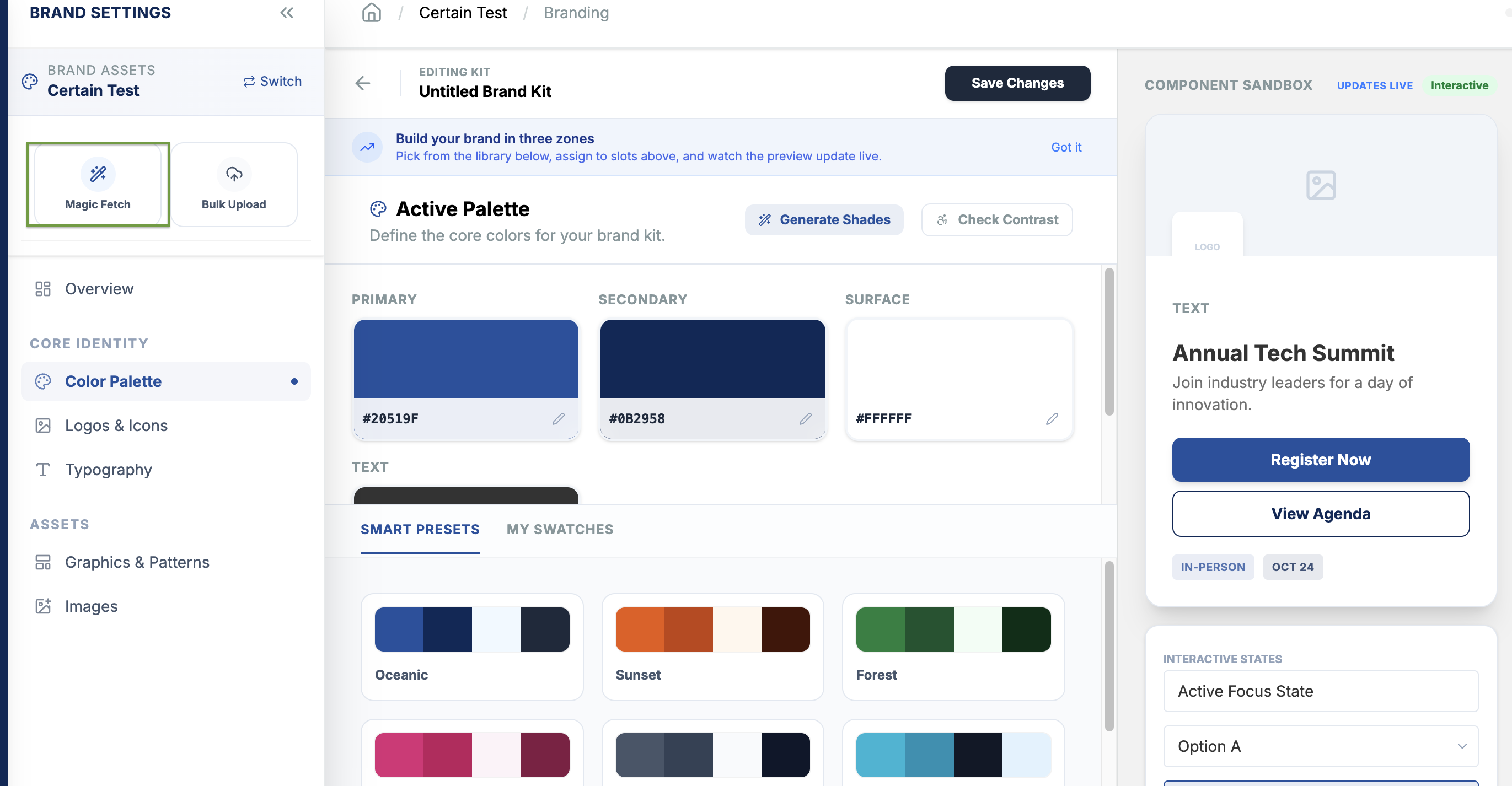Click the Certain Test breadcrumb link
This screenshot has height=786, width=1512.
tap(463, 12)
